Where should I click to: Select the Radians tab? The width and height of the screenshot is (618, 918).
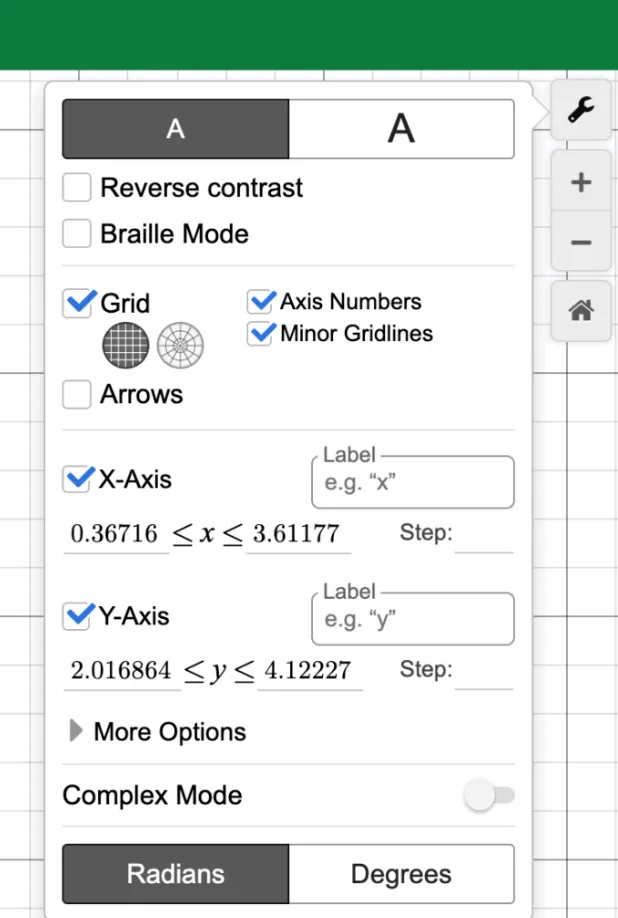[x=175, y=872]
